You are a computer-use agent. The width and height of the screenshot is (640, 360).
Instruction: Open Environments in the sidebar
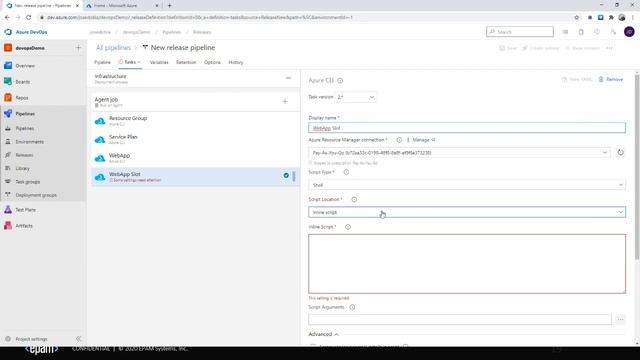pyautogui.click(x=29, y=142)
